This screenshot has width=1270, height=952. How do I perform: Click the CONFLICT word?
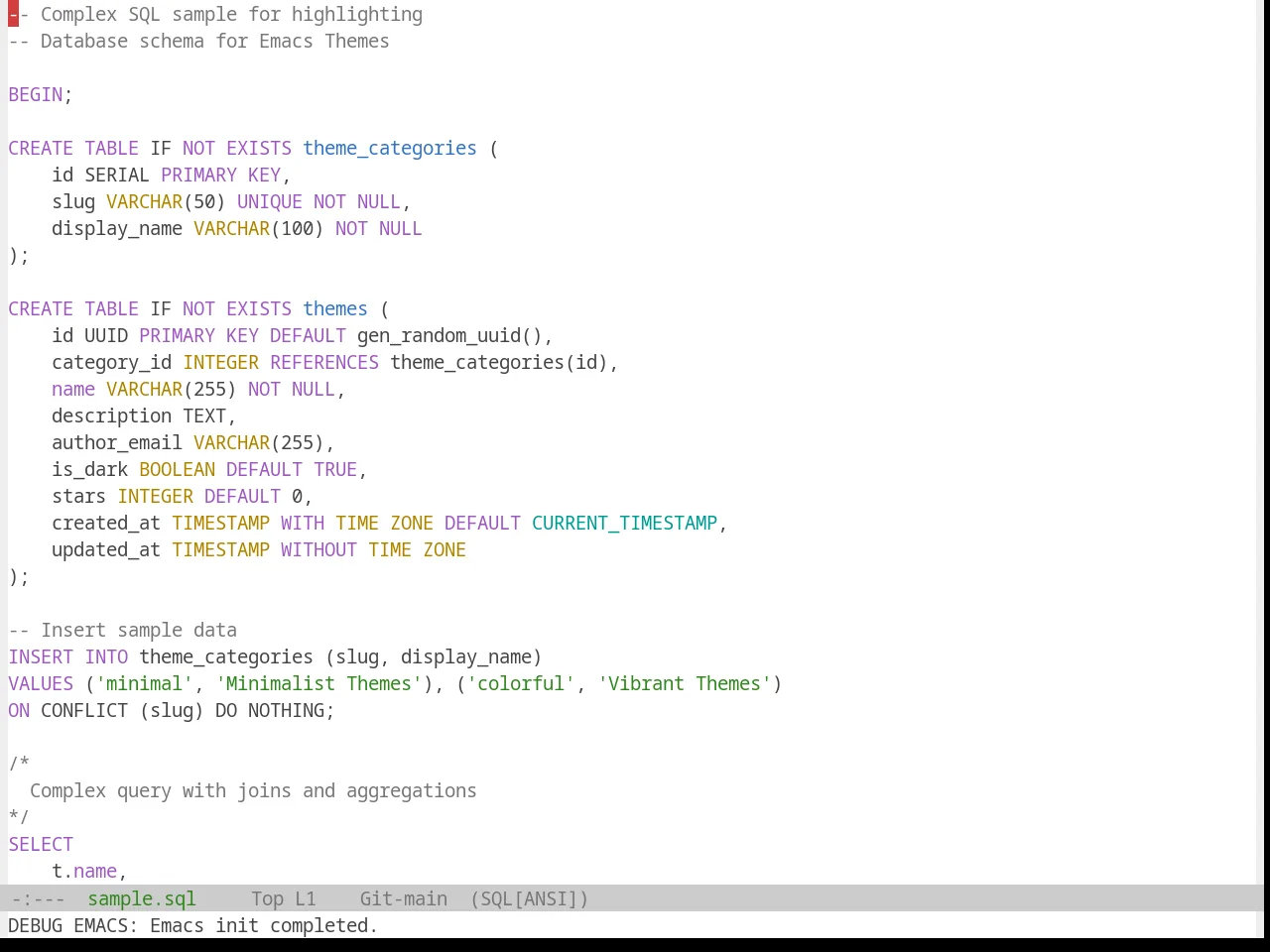84,711
